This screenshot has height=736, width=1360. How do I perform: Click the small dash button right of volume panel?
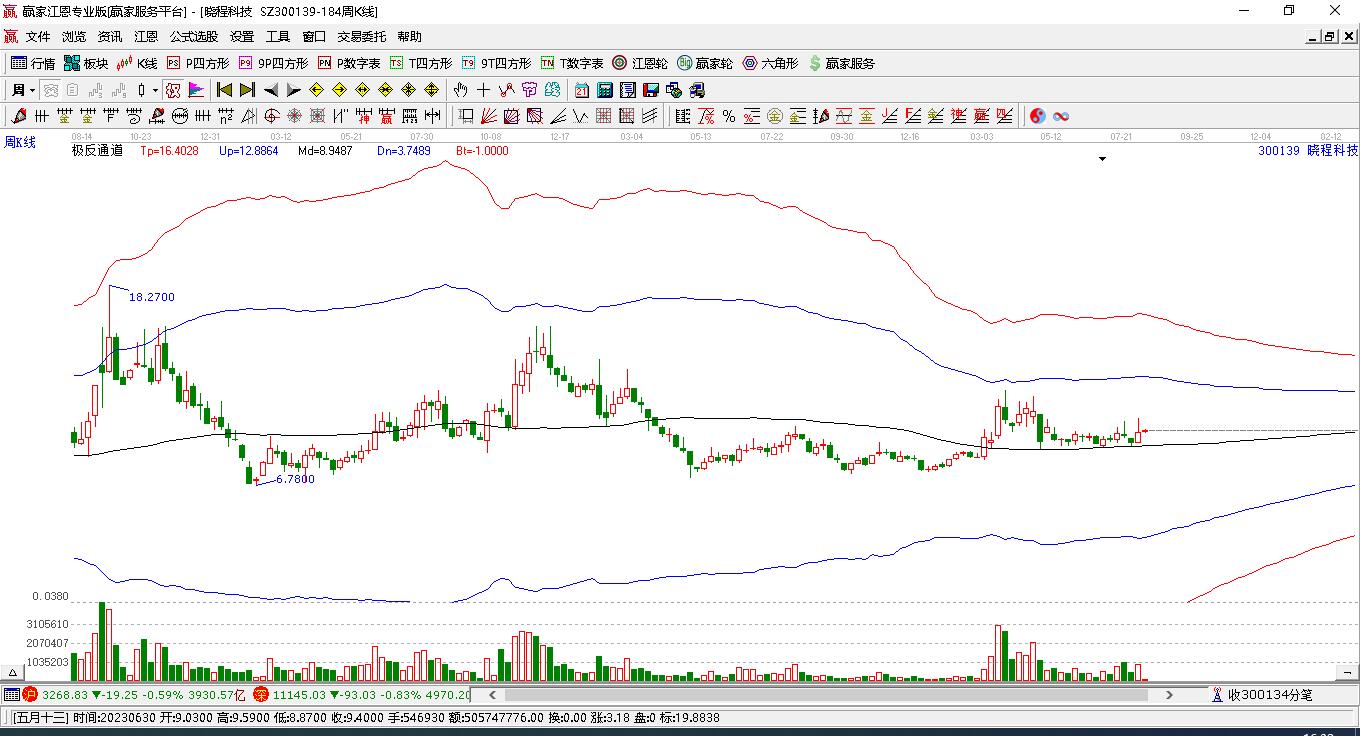tap(1347, 673)
